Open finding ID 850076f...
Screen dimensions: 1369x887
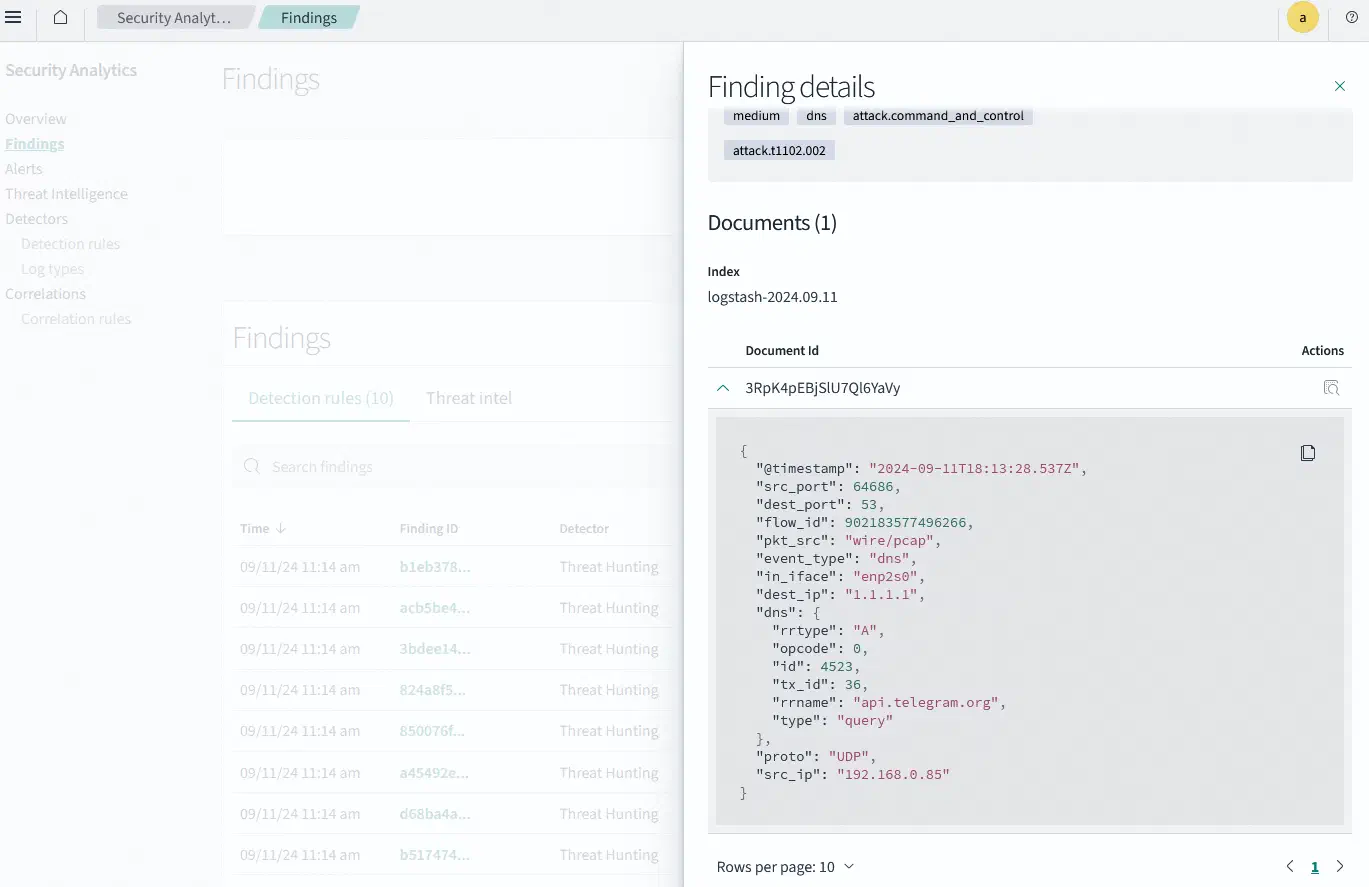coord(433,731)
